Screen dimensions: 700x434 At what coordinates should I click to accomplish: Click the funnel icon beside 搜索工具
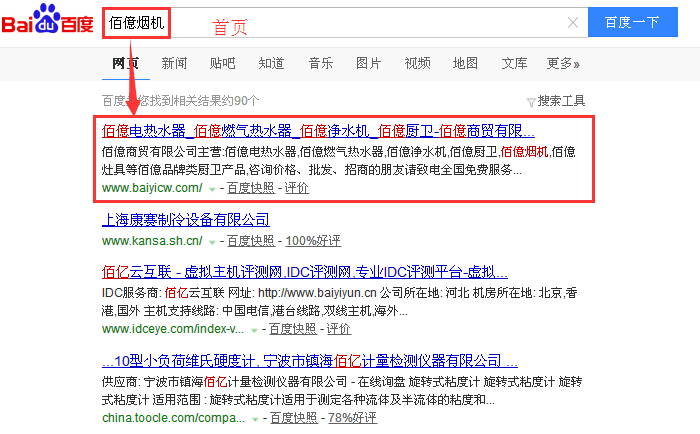pyautogui.click(x=531, y=103)
